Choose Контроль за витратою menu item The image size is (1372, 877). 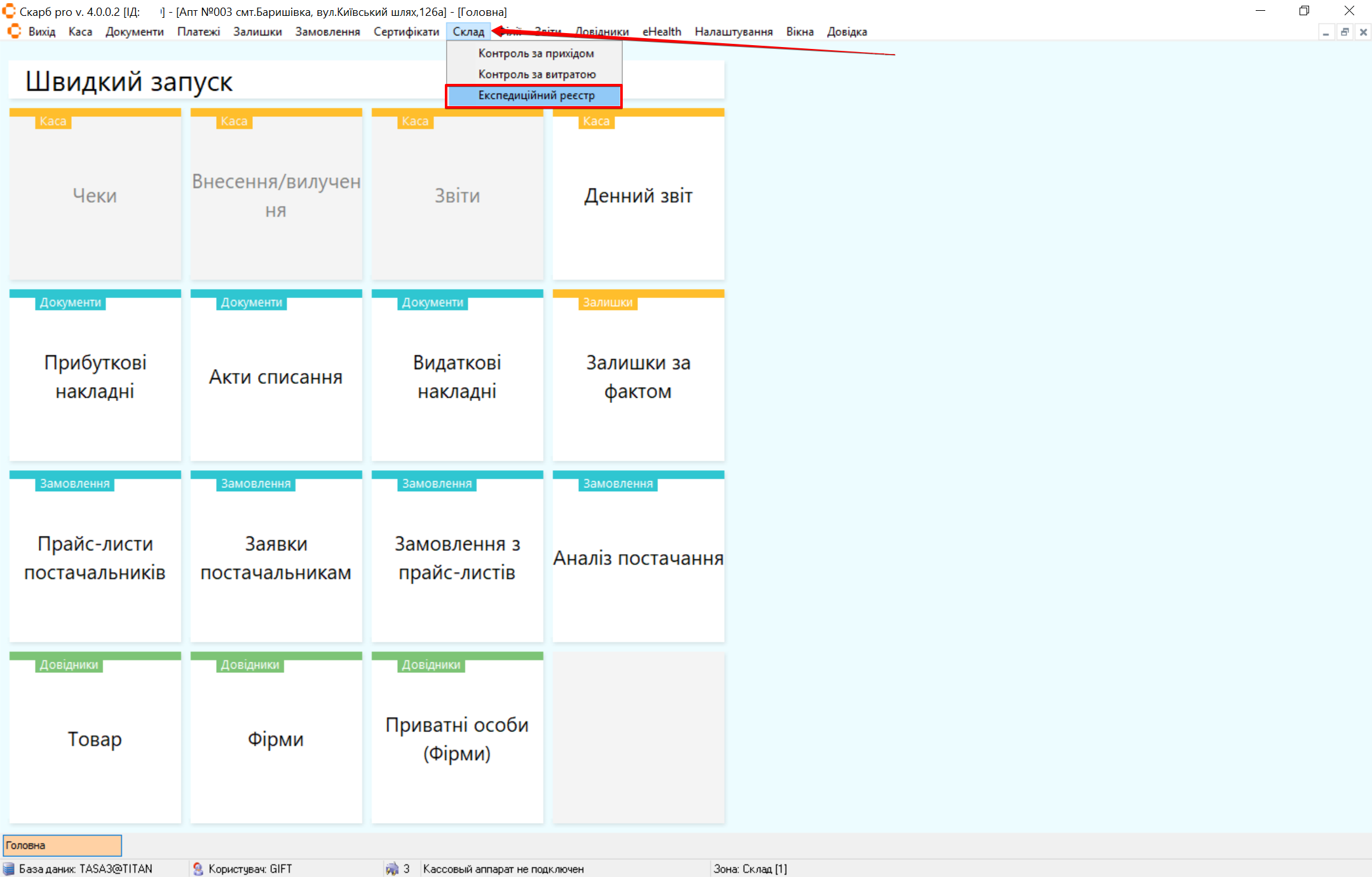pos(536,74)
